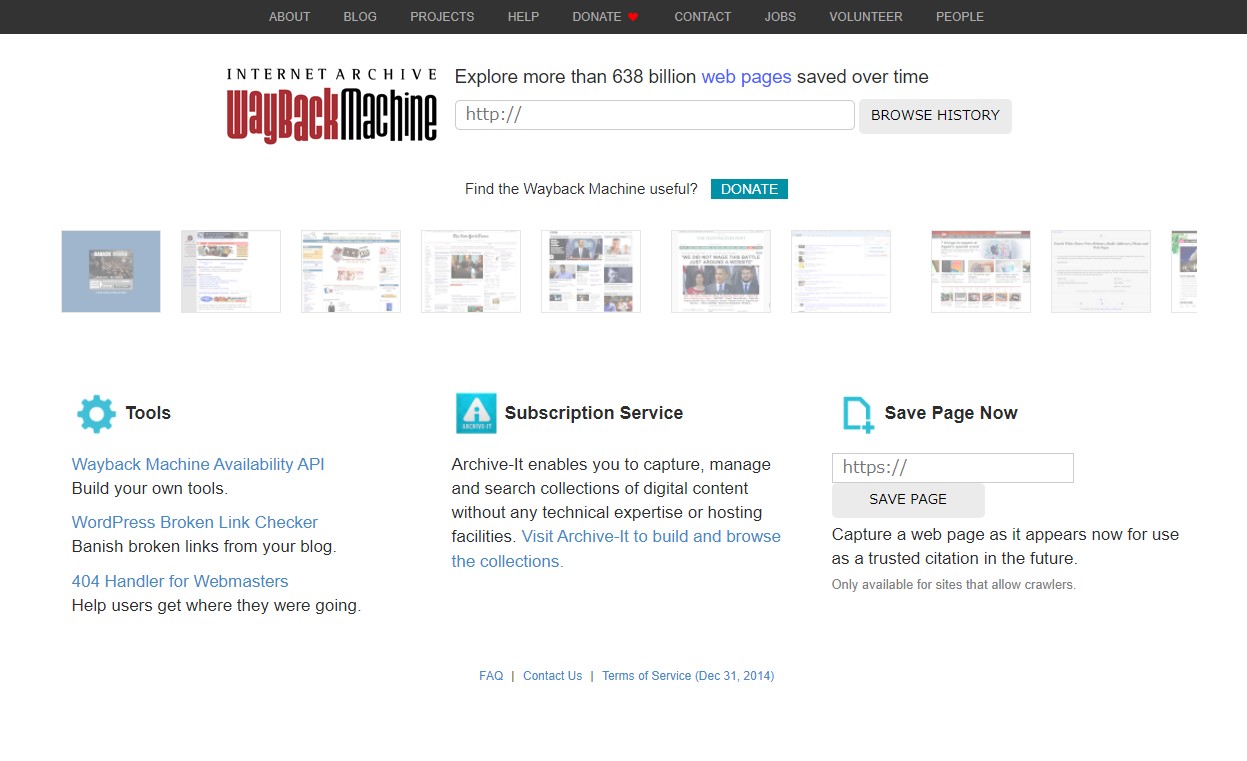
Task: Click the Internet Archive Wayback Machine logo
Action: tap(332, 106)
